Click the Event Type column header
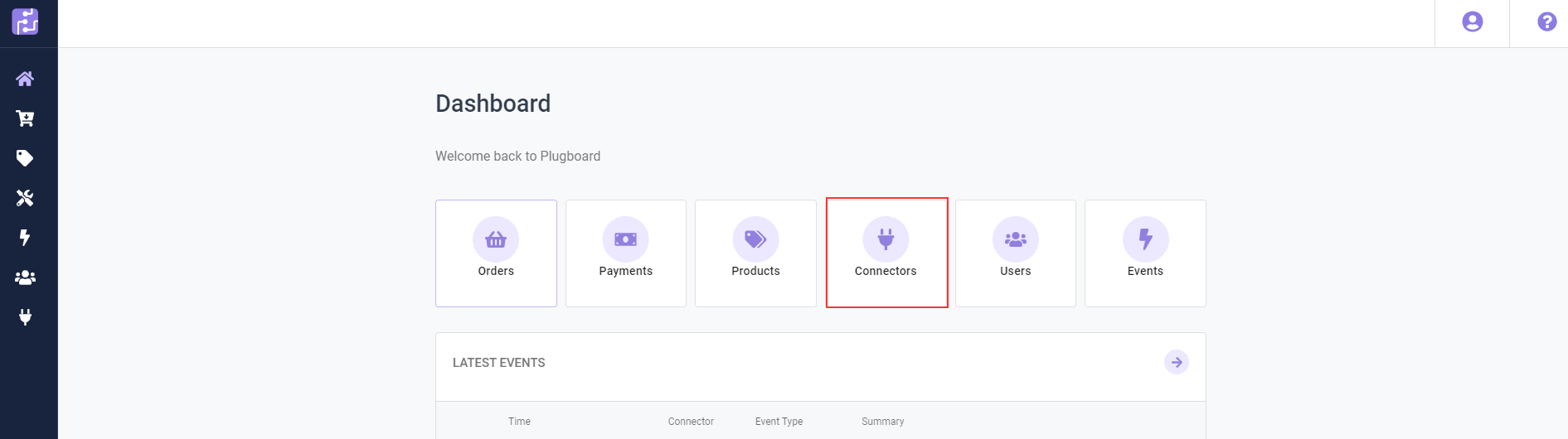The width and height of the screenshot is (1568, 439). (779, 422)
